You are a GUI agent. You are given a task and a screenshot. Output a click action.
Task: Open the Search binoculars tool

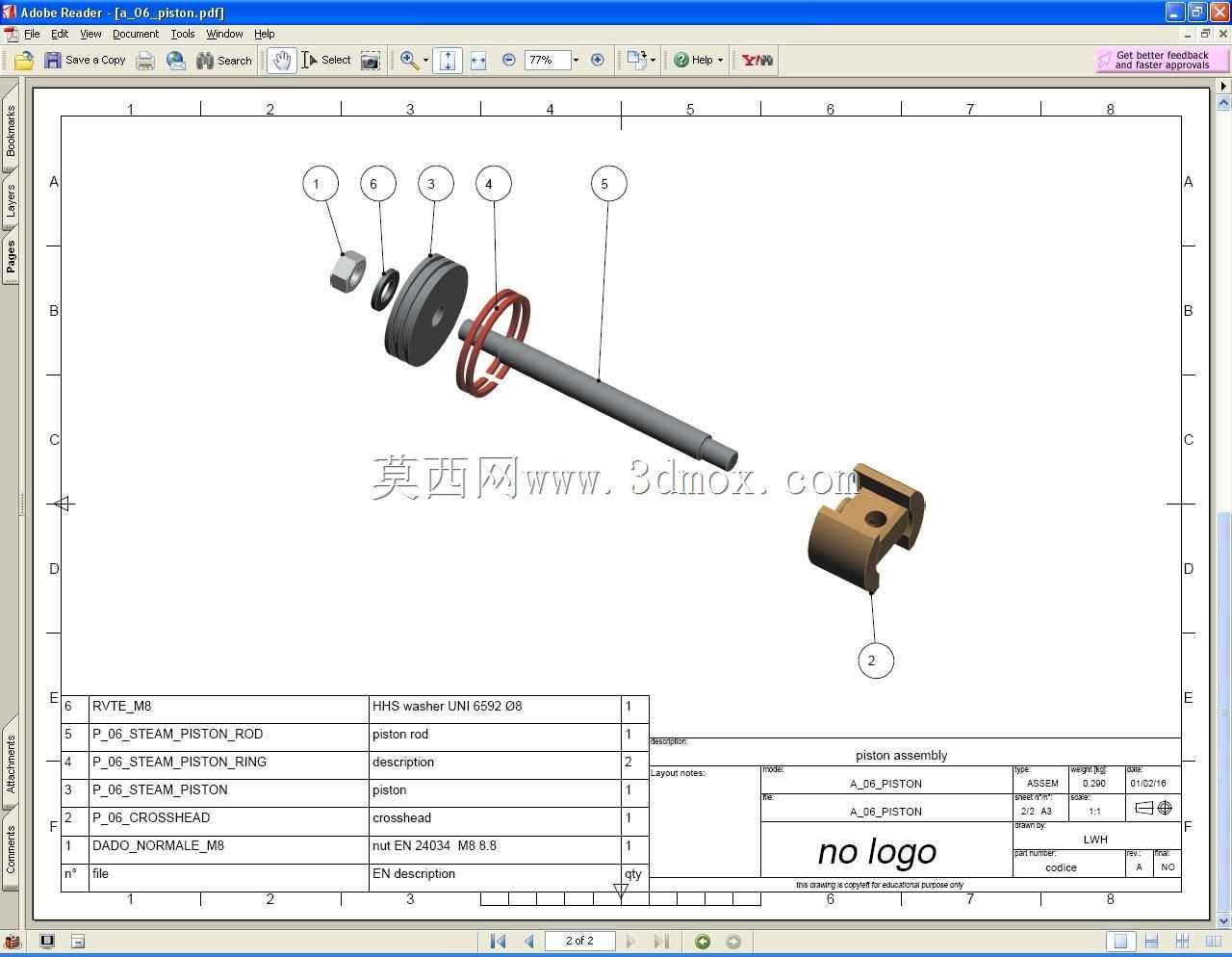[224, 61]
